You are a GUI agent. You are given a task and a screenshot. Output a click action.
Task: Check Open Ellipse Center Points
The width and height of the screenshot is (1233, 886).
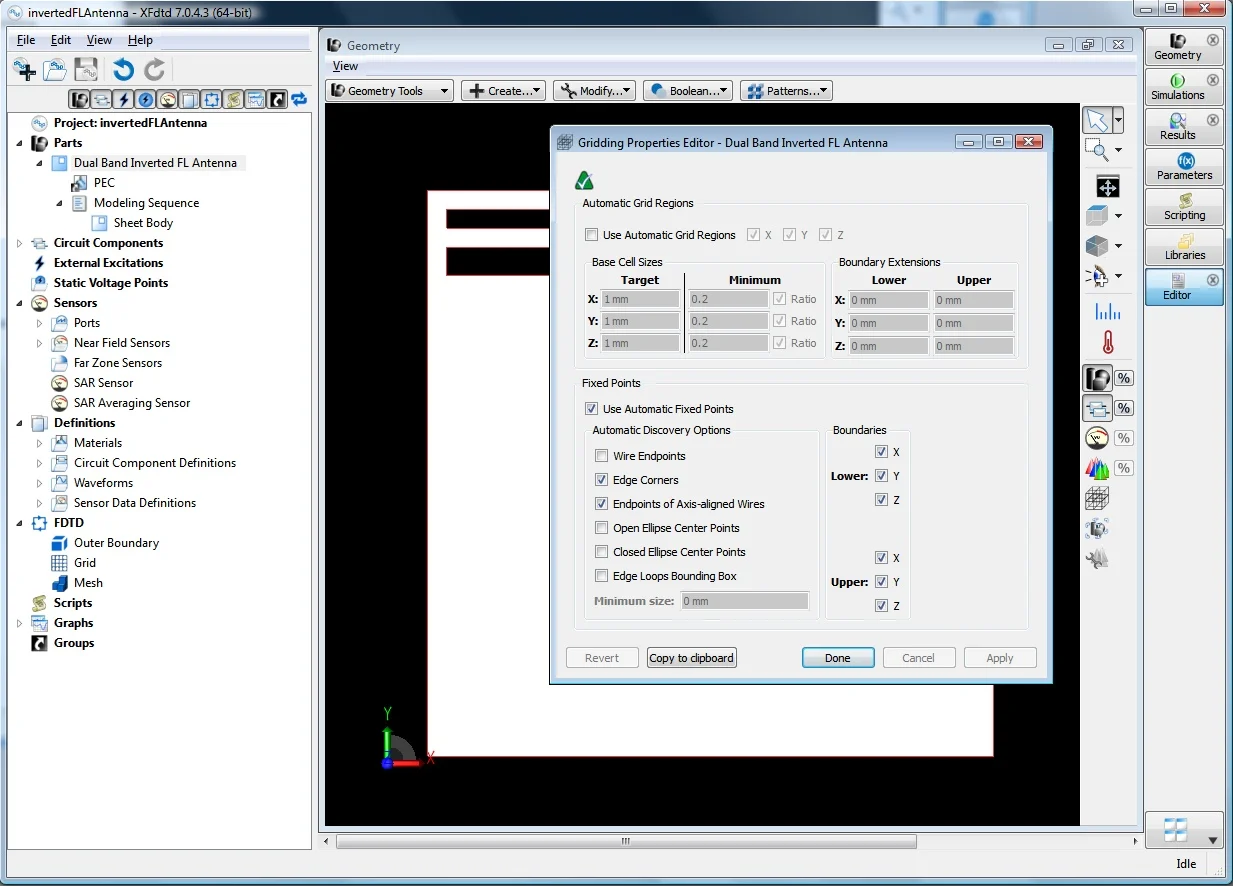pyautogui.click(x=602, y=528)
